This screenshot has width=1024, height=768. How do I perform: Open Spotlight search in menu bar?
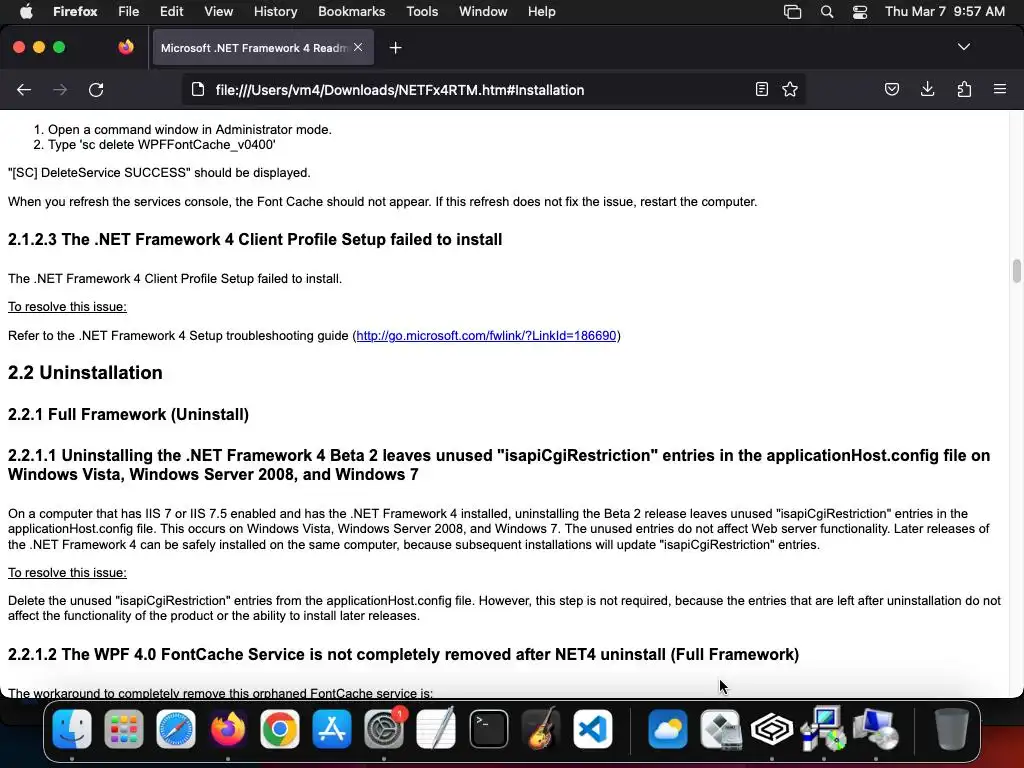click(x=827, y=12)
